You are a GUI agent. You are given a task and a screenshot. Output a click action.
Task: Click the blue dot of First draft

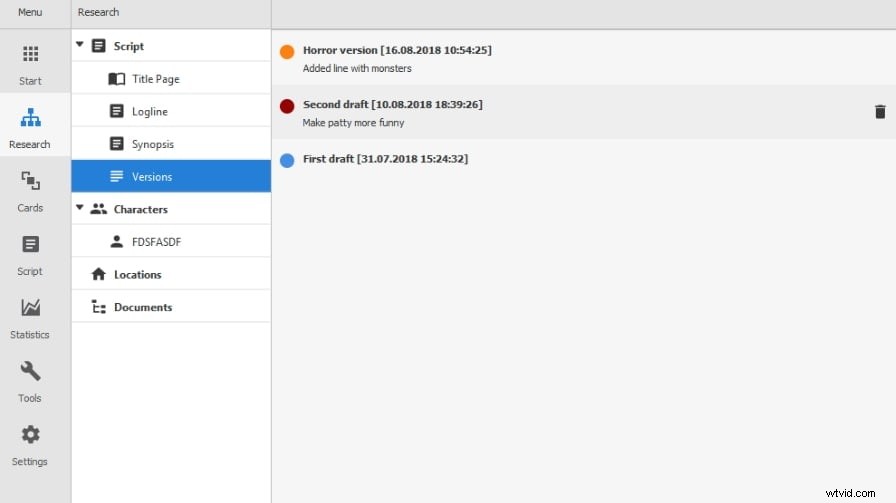click(x=287, y=160)
